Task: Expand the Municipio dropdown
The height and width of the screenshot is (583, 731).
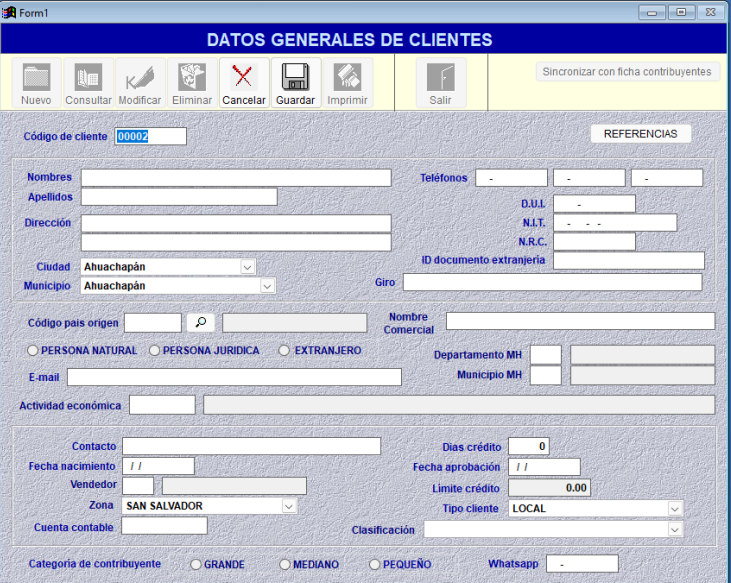Action: (267, 286)
